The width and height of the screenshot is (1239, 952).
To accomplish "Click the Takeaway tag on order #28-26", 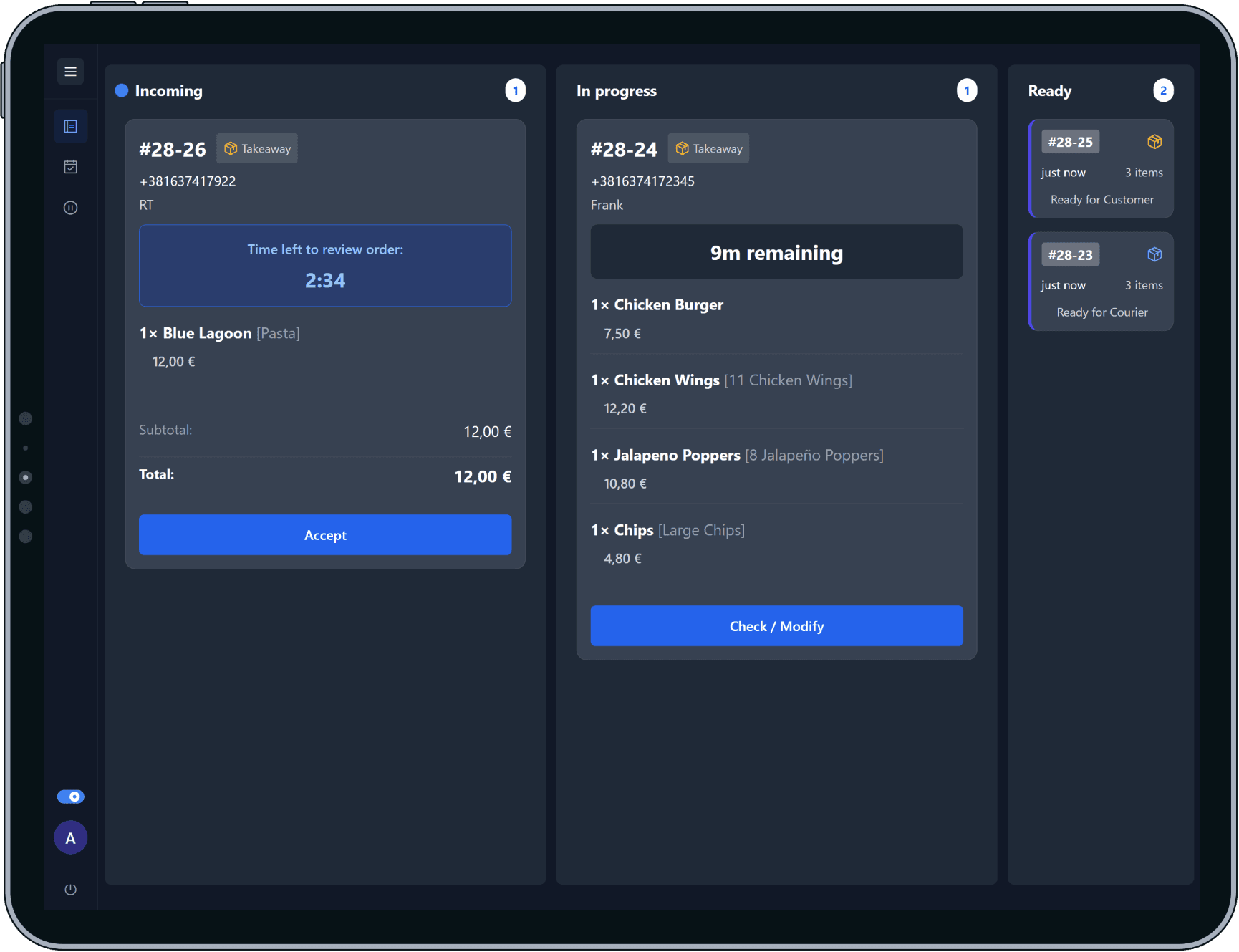I will point(257,149).
